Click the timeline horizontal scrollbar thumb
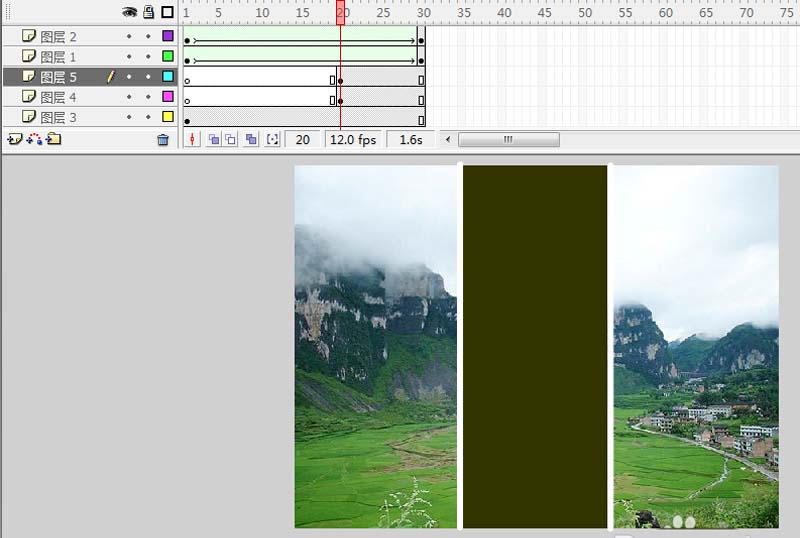800x538 pixels. click(x=509, y=139)
